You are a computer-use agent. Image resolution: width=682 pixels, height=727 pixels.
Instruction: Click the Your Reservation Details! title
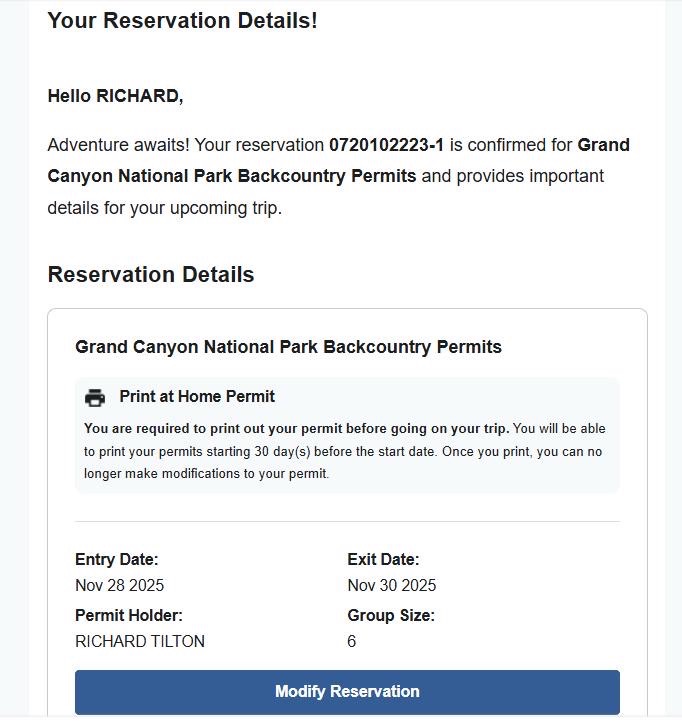(182, 20)
